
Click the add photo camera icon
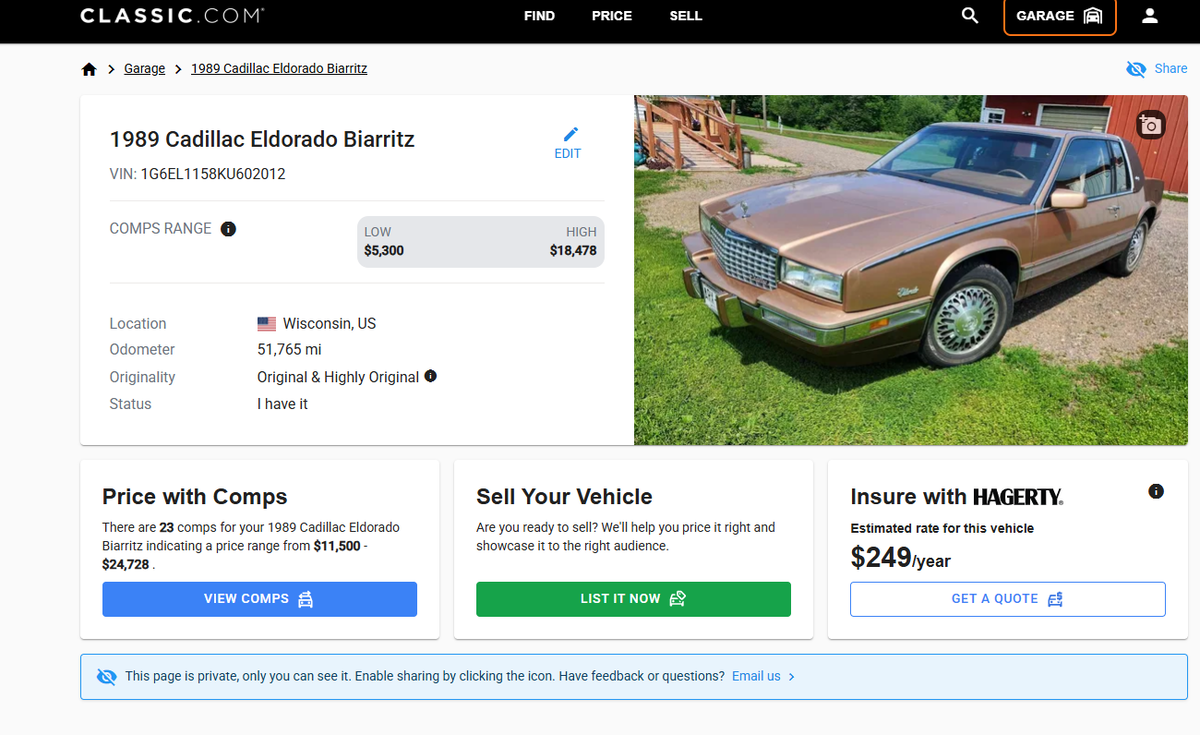click(1151, 125)
